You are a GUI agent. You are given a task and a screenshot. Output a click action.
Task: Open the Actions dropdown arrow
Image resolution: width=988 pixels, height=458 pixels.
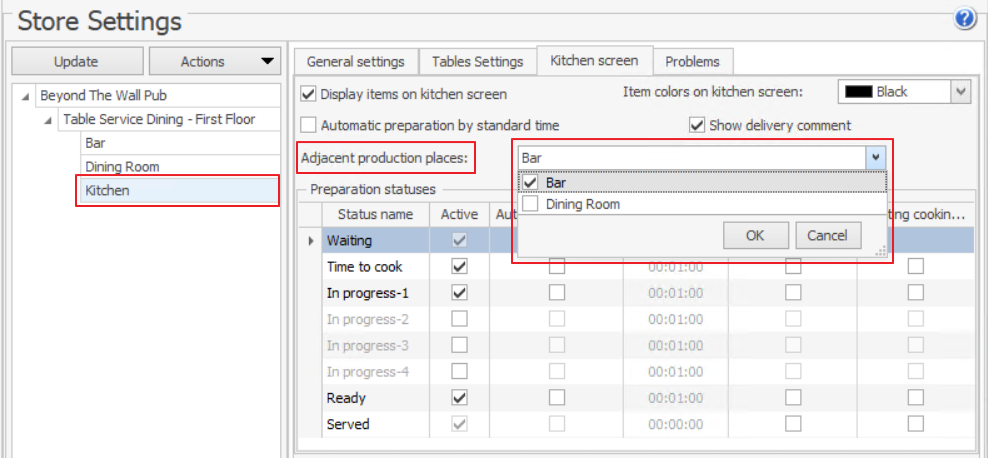[266, 62]
